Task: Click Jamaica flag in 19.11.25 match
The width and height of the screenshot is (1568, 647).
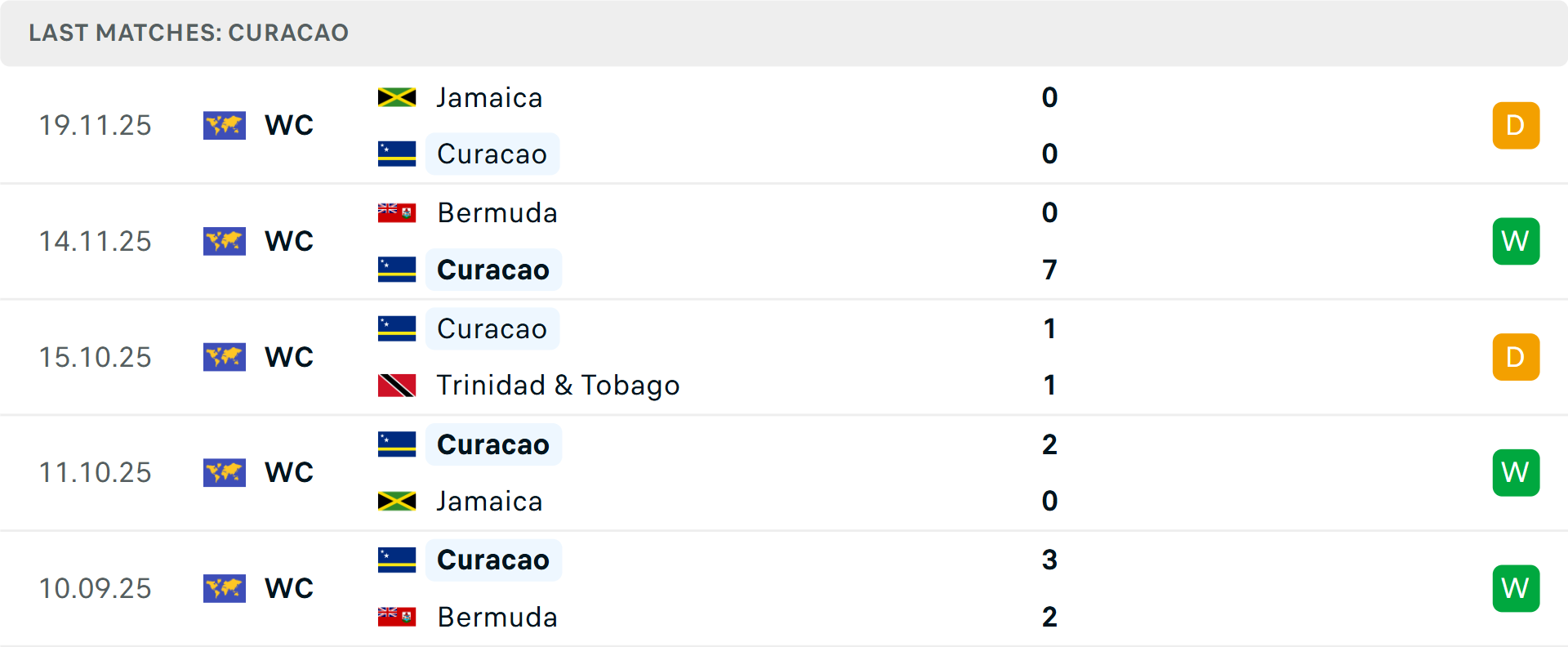Action: (397, 98)
